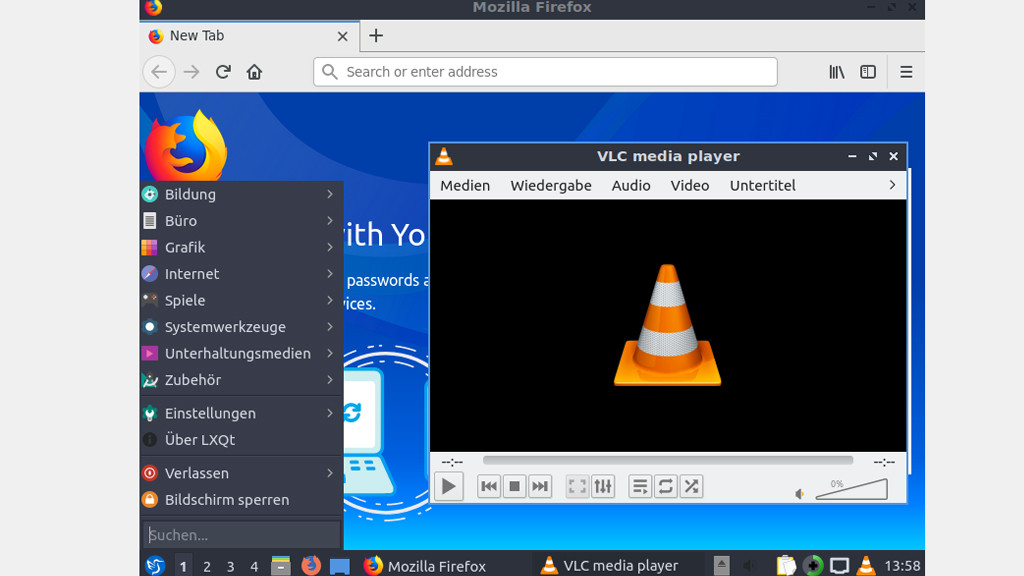
Task: Show hidden VLC menus with chevron
Action: 892,185
